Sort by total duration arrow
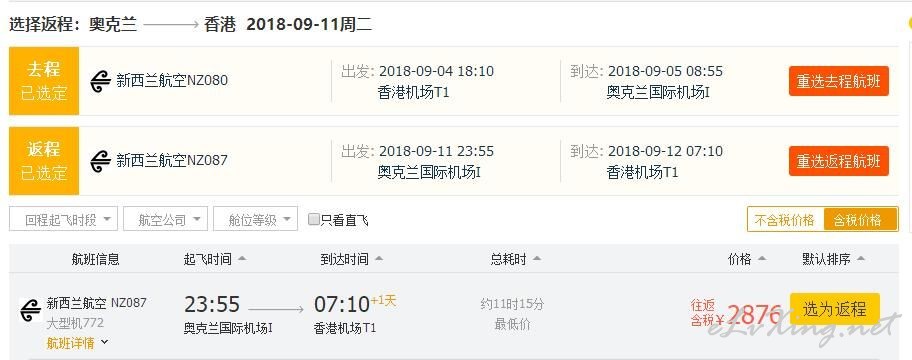 (537, 259)
